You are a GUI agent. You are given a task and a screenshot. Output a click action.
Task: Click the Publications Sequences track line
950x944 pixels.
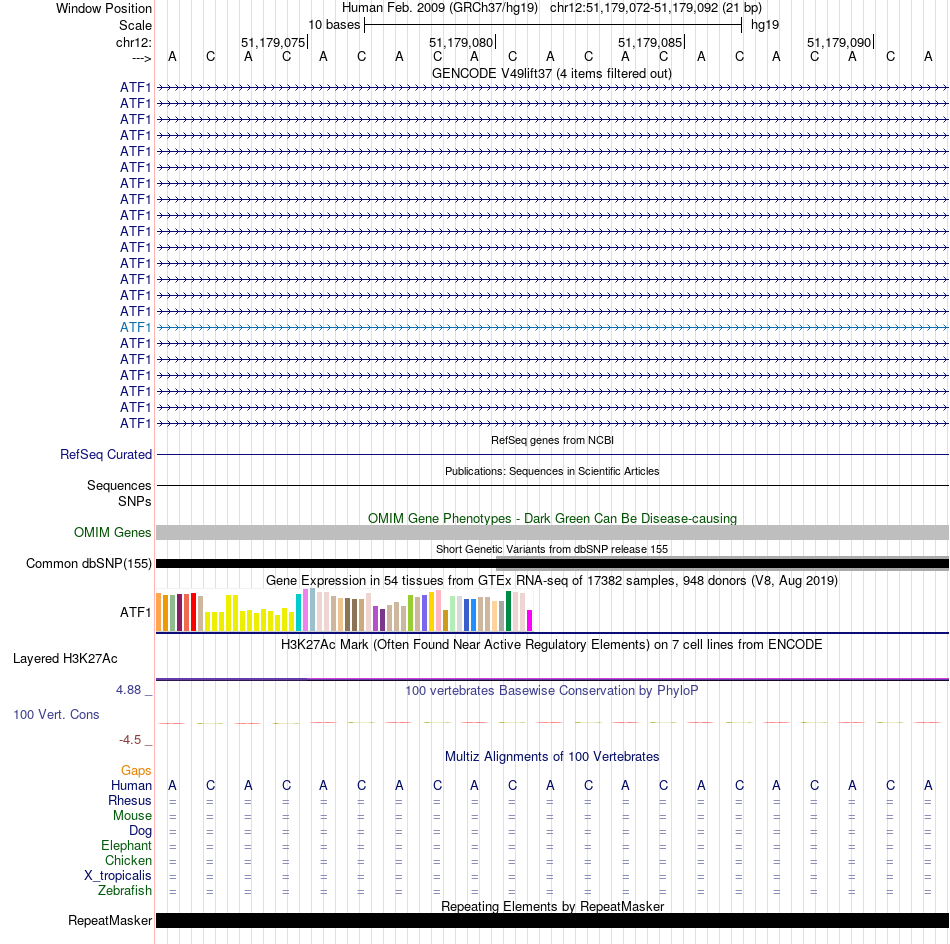552,485
